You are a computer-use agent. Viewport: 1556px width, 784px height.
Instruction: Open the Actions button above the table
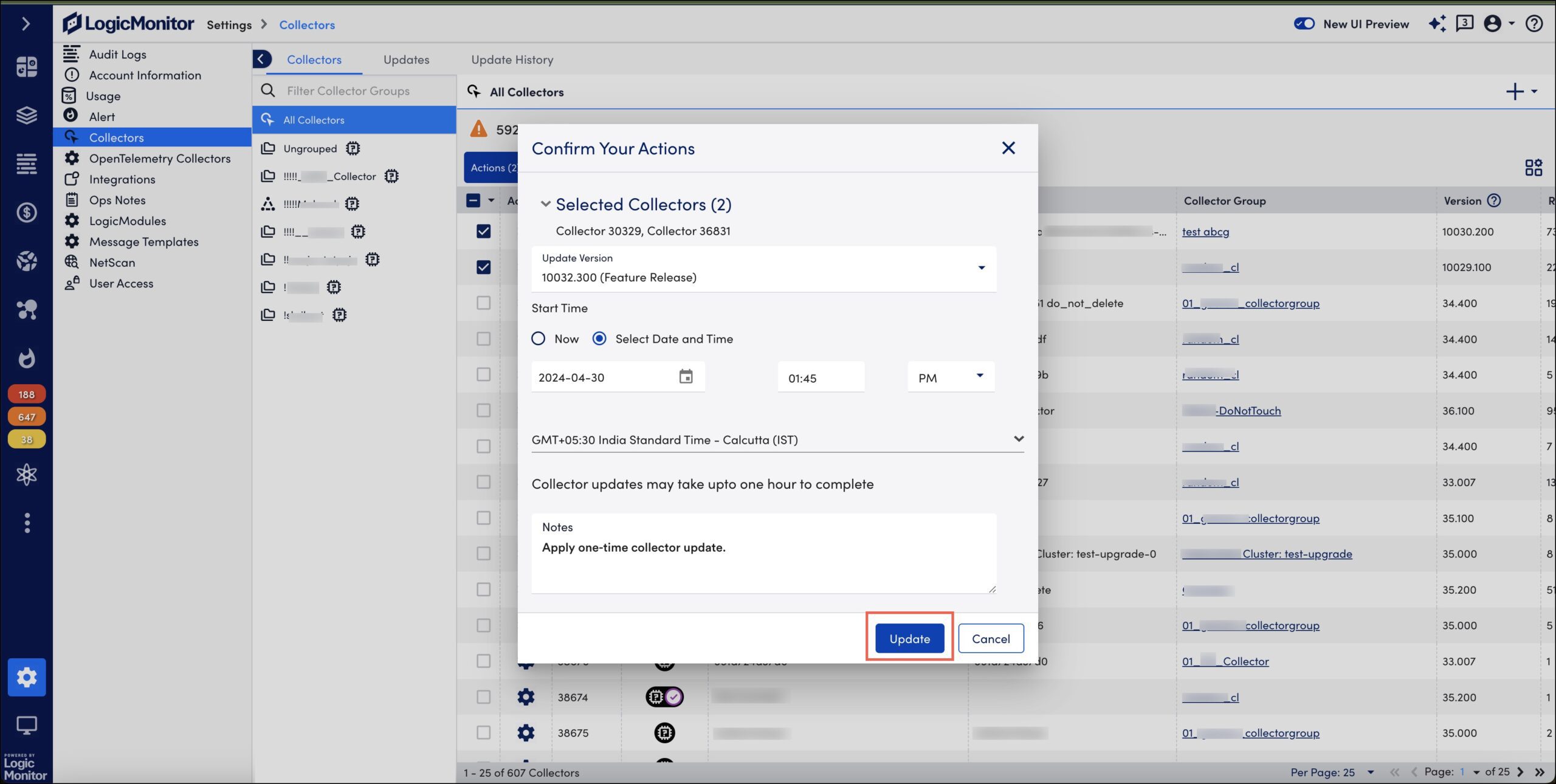[491, 168]
